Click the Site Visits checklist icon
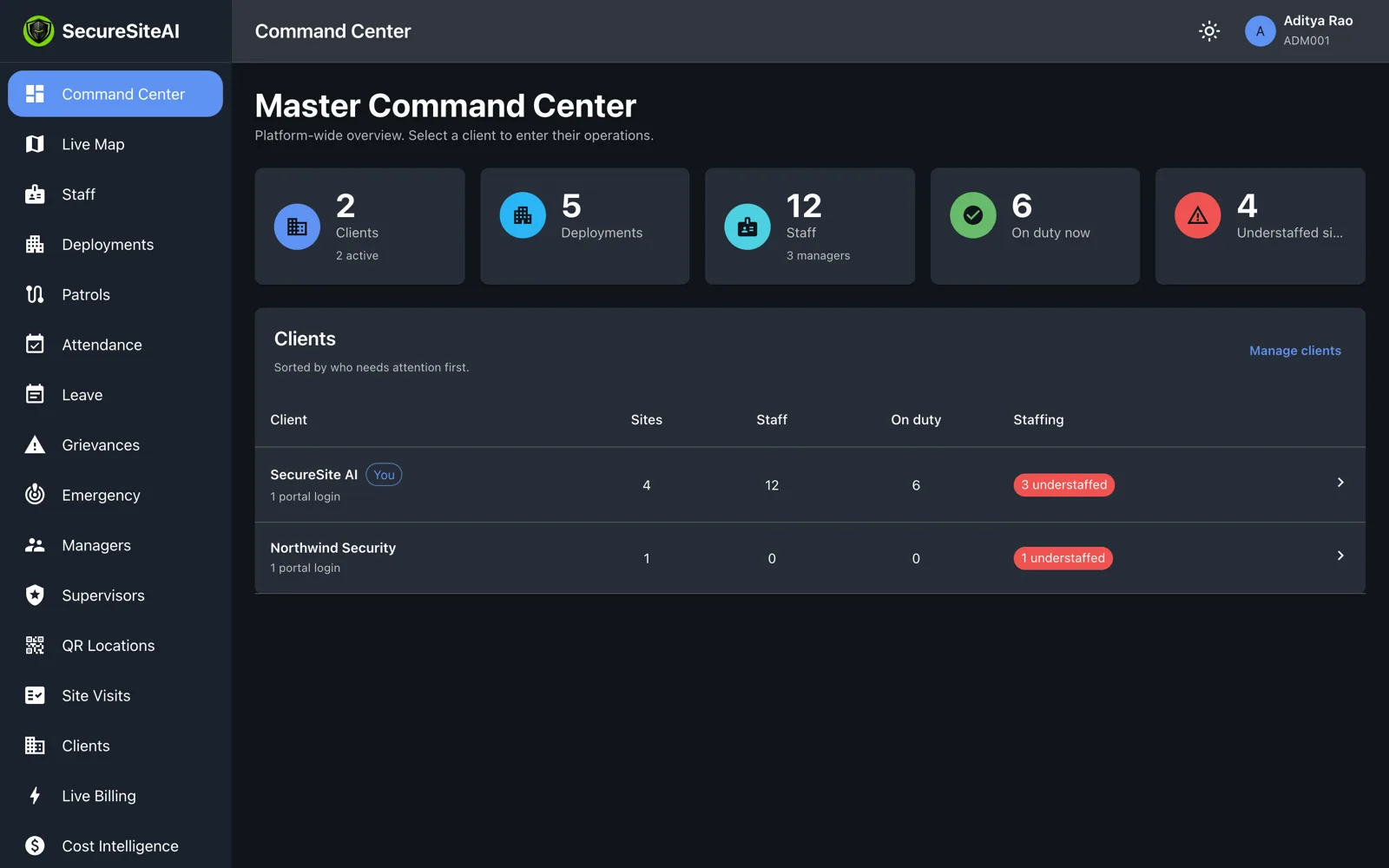Viewport: 1389px width, 868px height. tap(35, 695)
